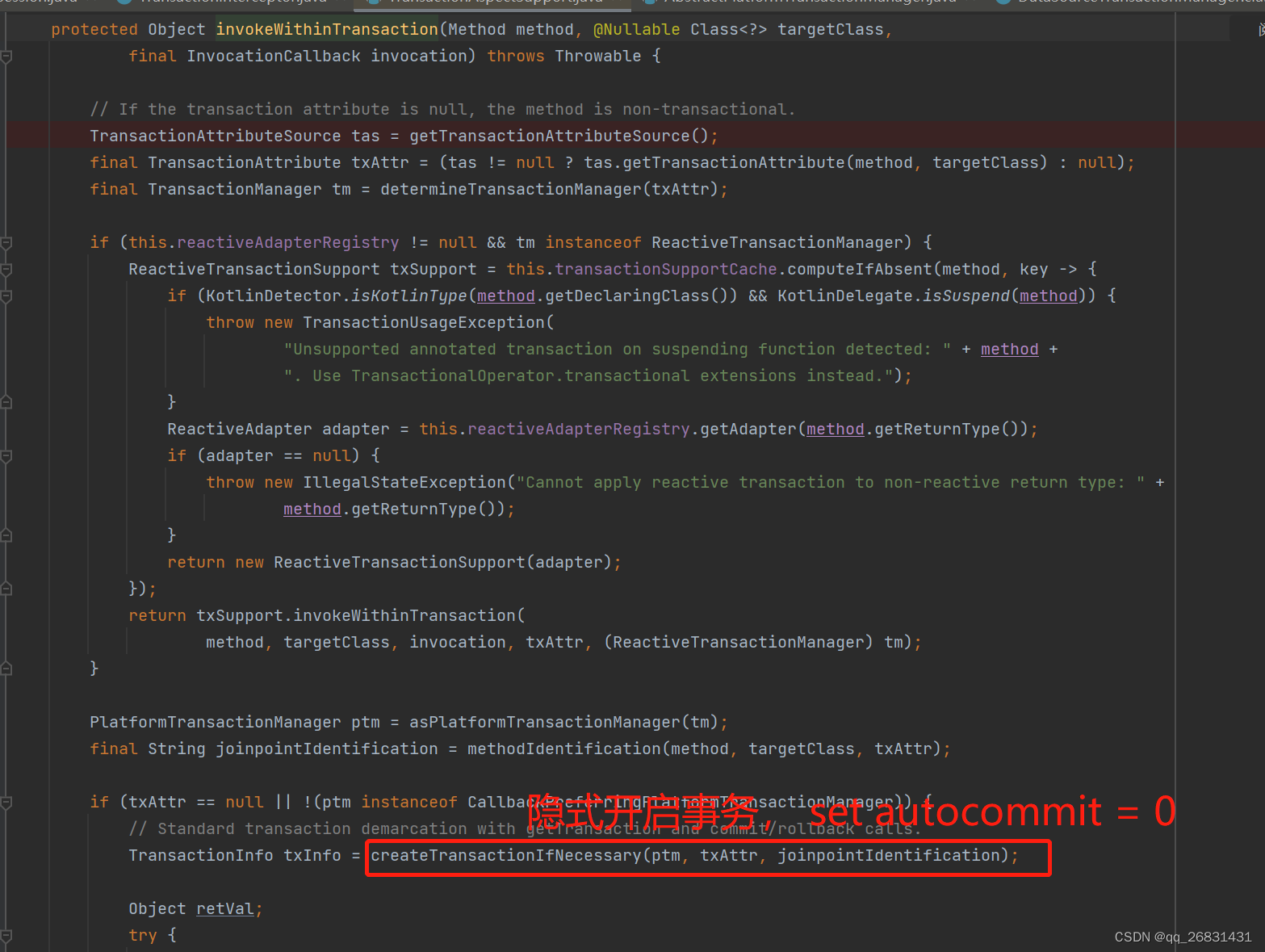Click the isSuspend method call
The height and width of the screenshot is (952, 1265).
966,296
